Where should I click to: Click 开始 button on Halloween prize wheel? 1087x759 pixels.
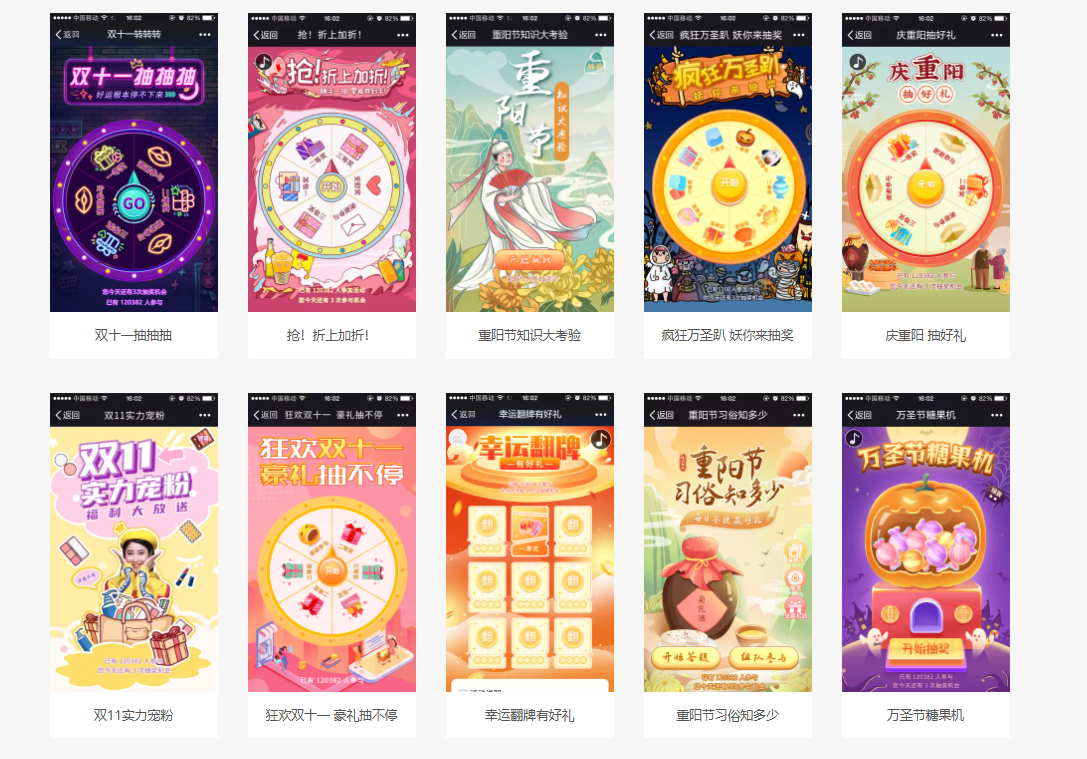coord(729,184)
